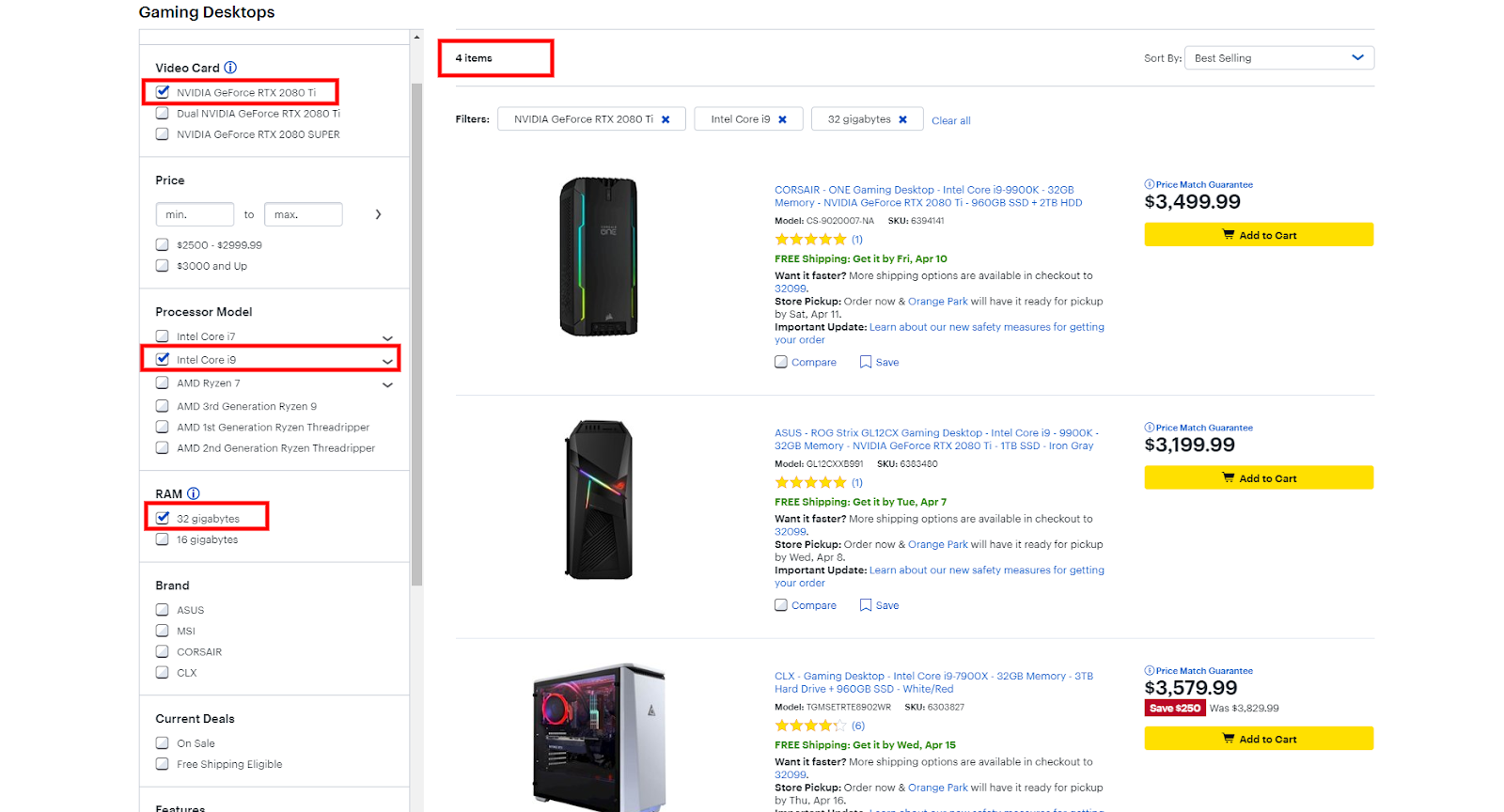Open the ASUS ROG Strix GL12CX title link

click(935, 440)
